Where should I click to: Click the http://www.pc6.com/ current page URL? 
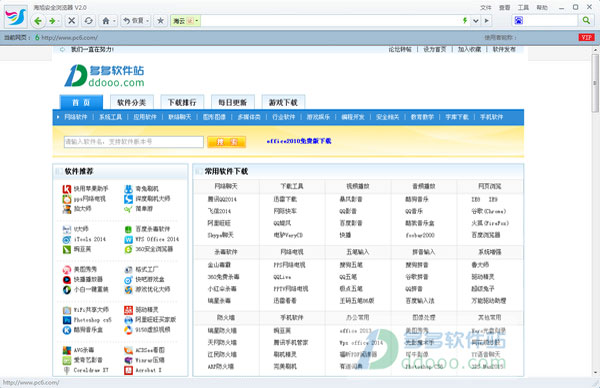click(x=69, y=37)
